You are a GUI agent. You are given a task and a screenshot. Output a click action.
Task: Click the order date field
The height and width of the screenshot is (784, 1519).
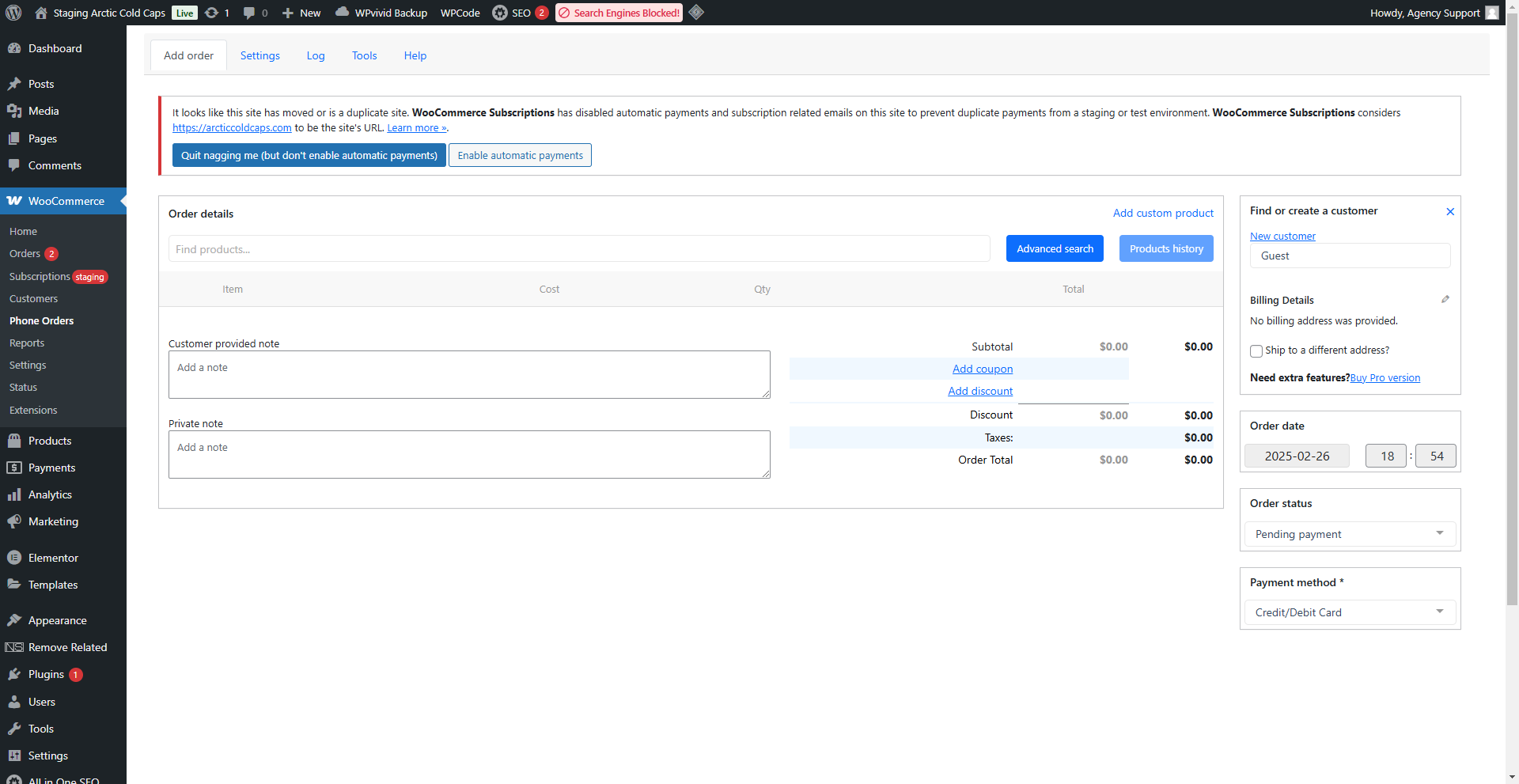tap(1297, 456)
